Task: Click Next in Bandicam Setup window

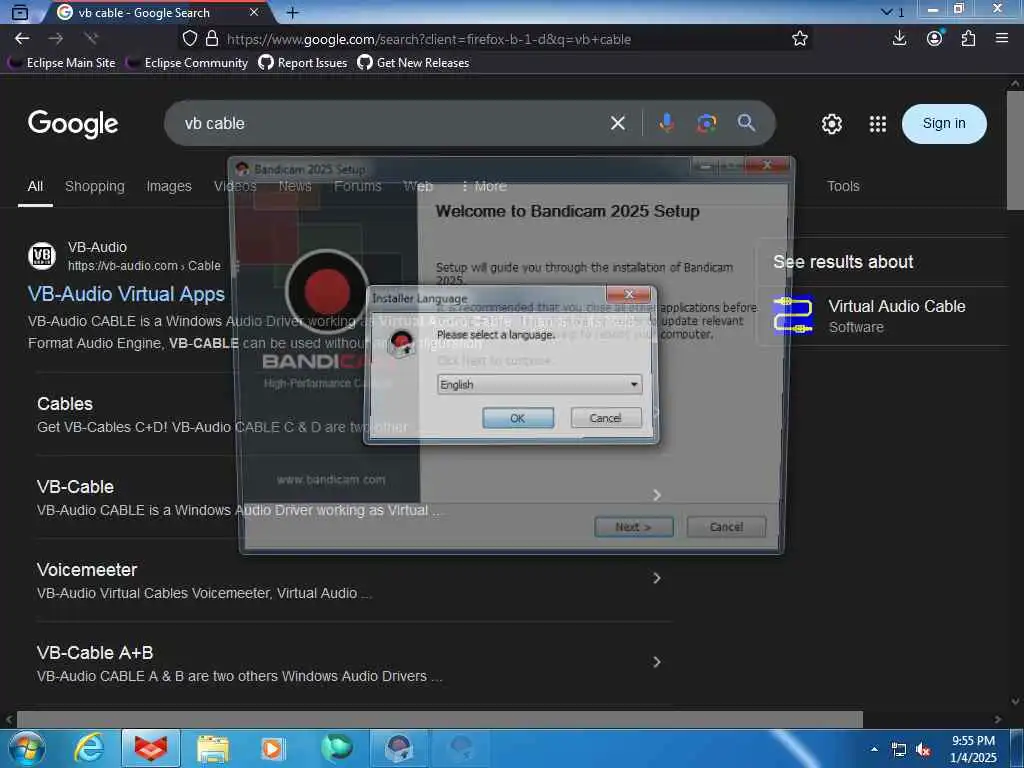Action: (x=633, y=527)
